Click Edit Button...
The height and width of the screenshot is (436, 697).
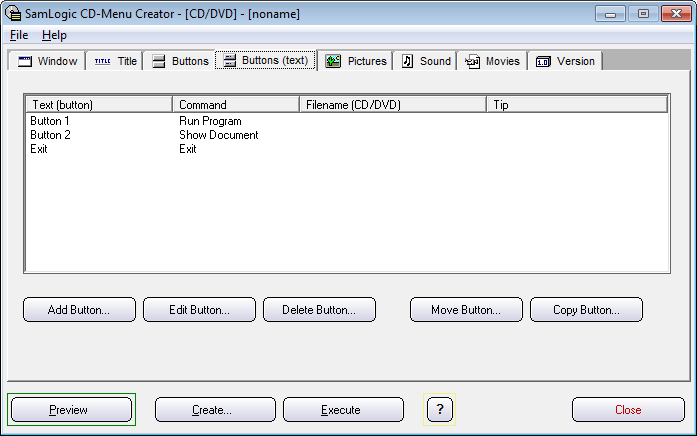point(199,310)
